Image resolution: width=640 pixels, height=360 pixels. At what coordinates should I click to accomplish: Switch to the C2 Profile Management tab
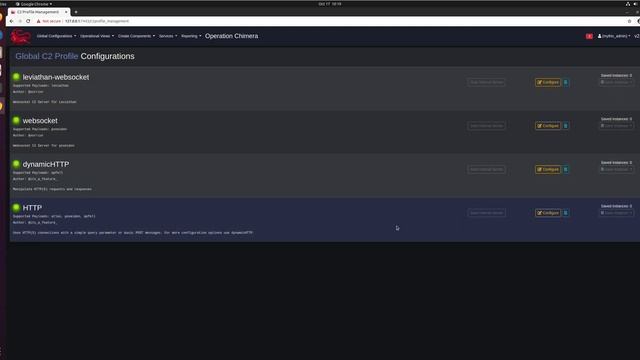38,12
